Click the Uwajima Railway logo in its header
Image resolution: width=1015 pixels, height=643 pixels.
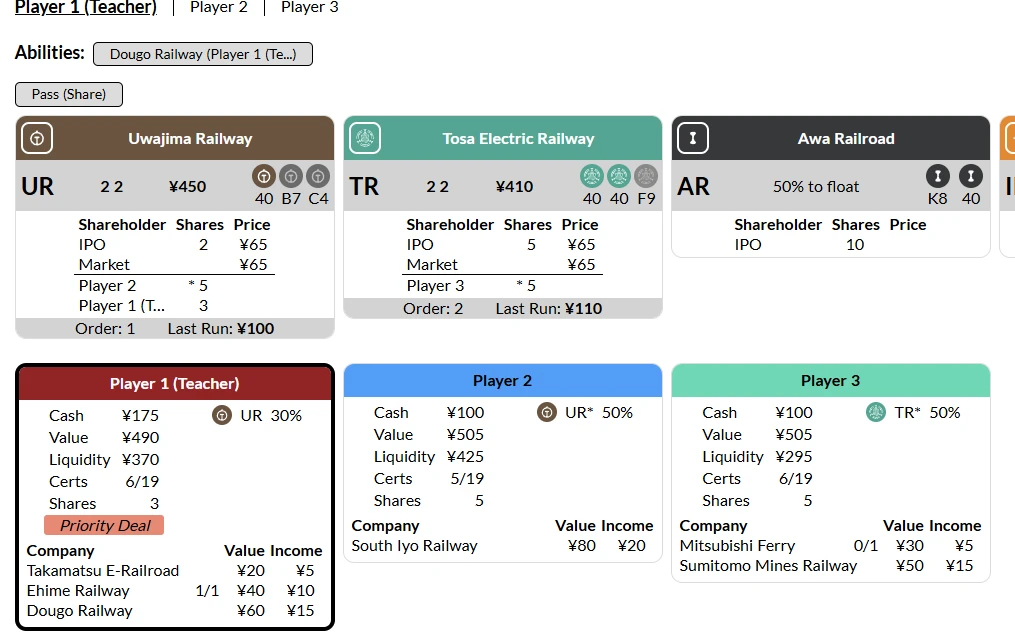(37, 138)
